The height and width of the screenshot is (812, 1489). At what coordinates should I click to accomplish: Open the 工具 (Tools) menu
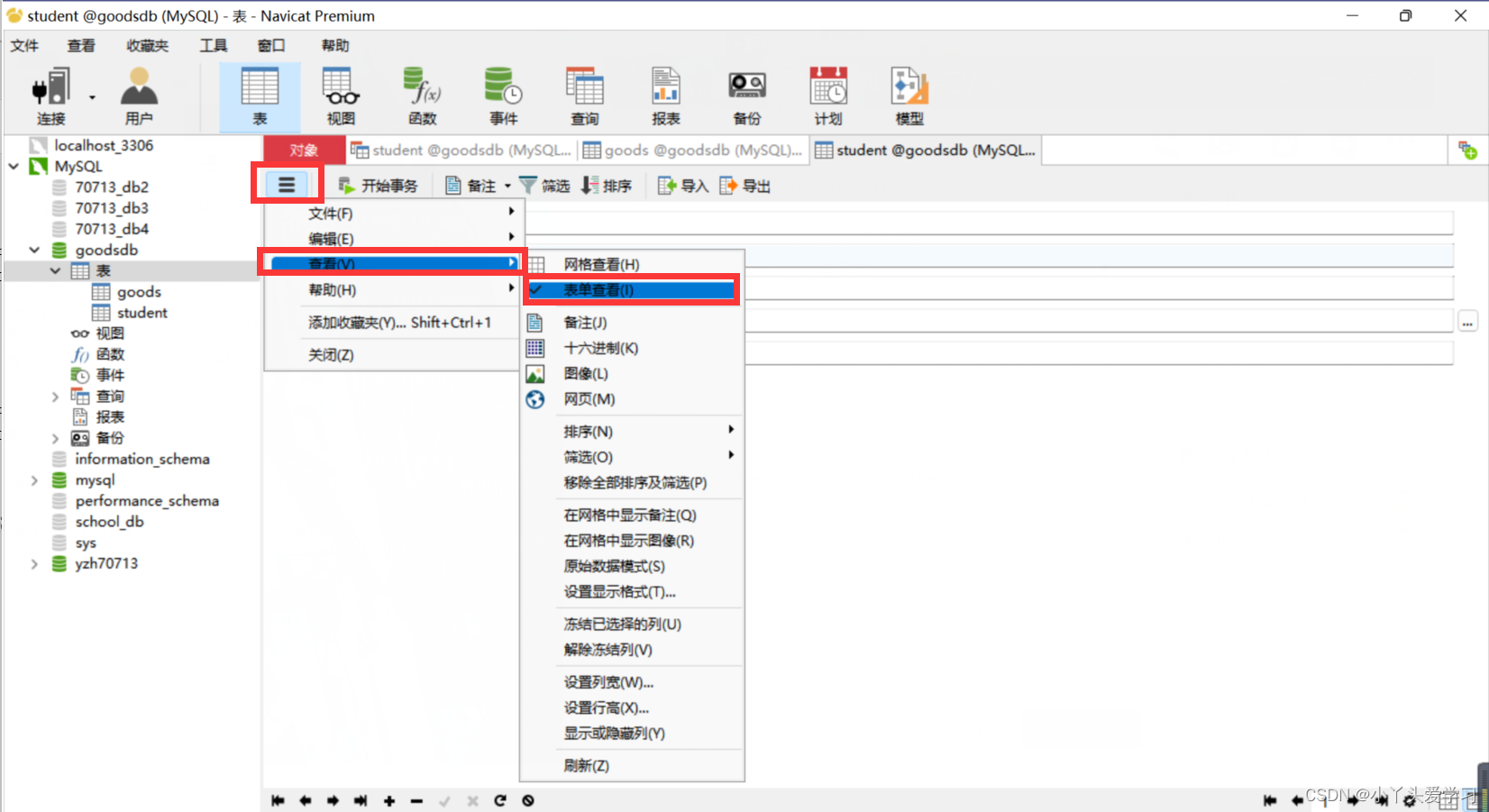[214, 45]
